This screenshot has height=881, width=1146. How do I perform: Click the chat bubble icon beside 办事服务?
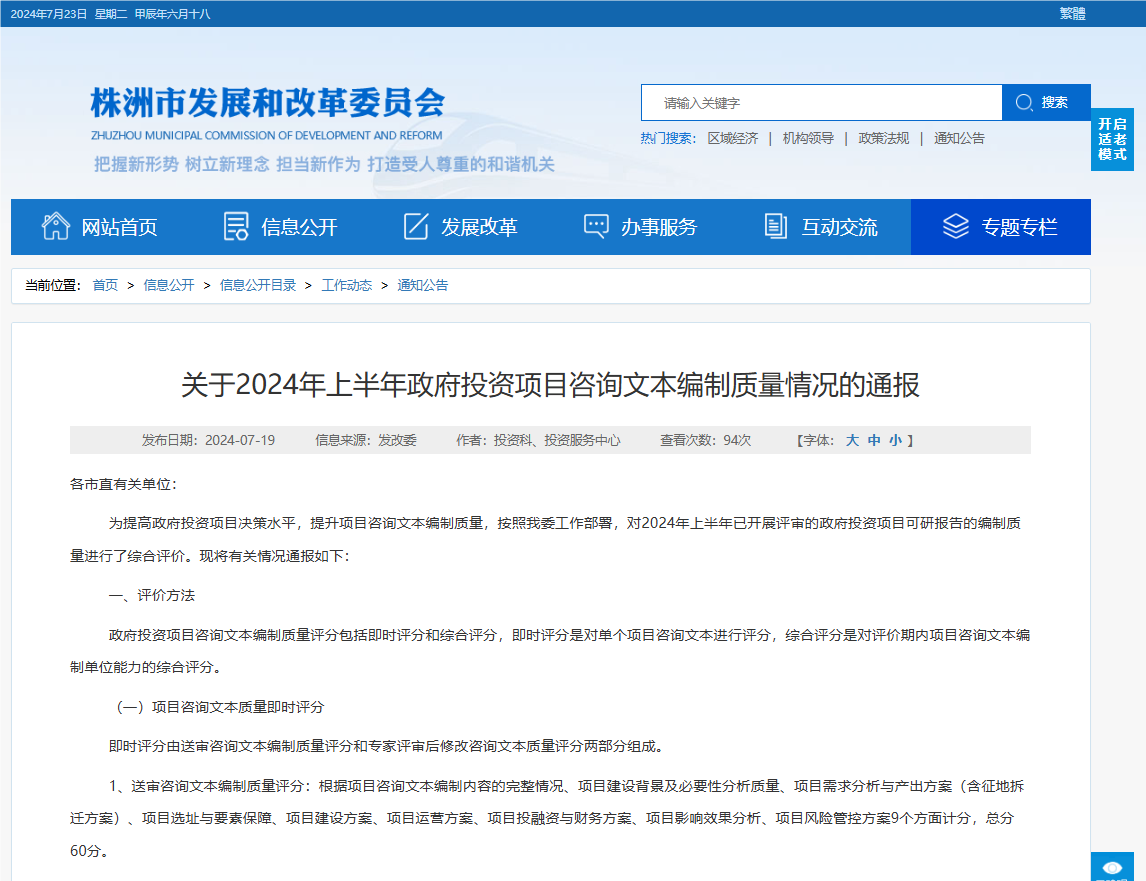[x=596, y=226]
